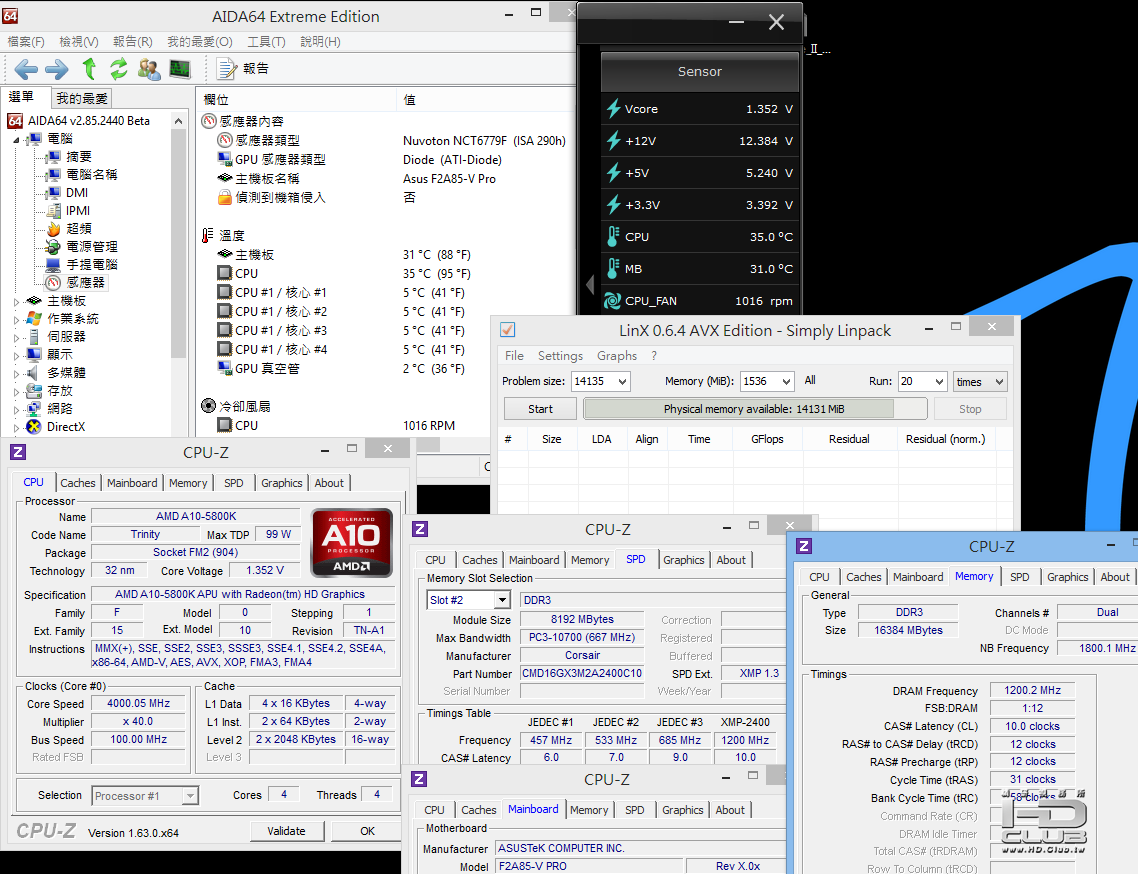1138x874 pixels.
Task: Click the left arrow on Sensor panel
Action: (589, 285)
